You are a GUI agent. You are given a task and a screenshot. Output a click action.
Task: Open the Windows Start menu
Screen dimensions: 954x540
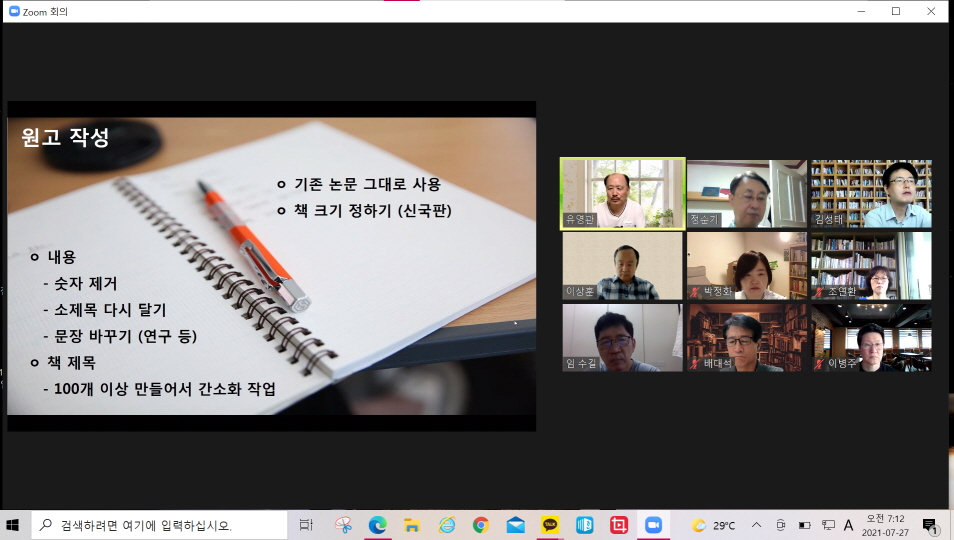(x=14, y=525)
